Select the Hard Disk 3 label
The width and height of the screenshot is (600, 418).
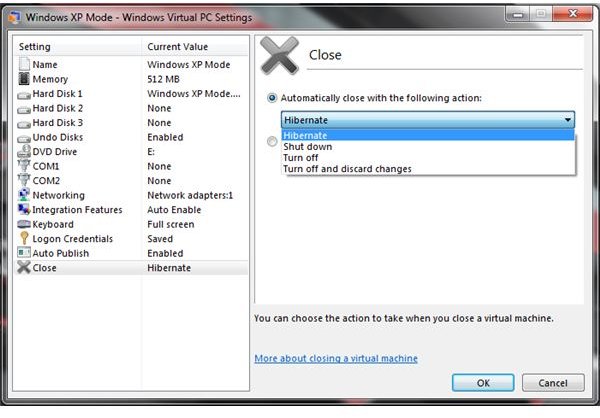click(x=57, y=123)
